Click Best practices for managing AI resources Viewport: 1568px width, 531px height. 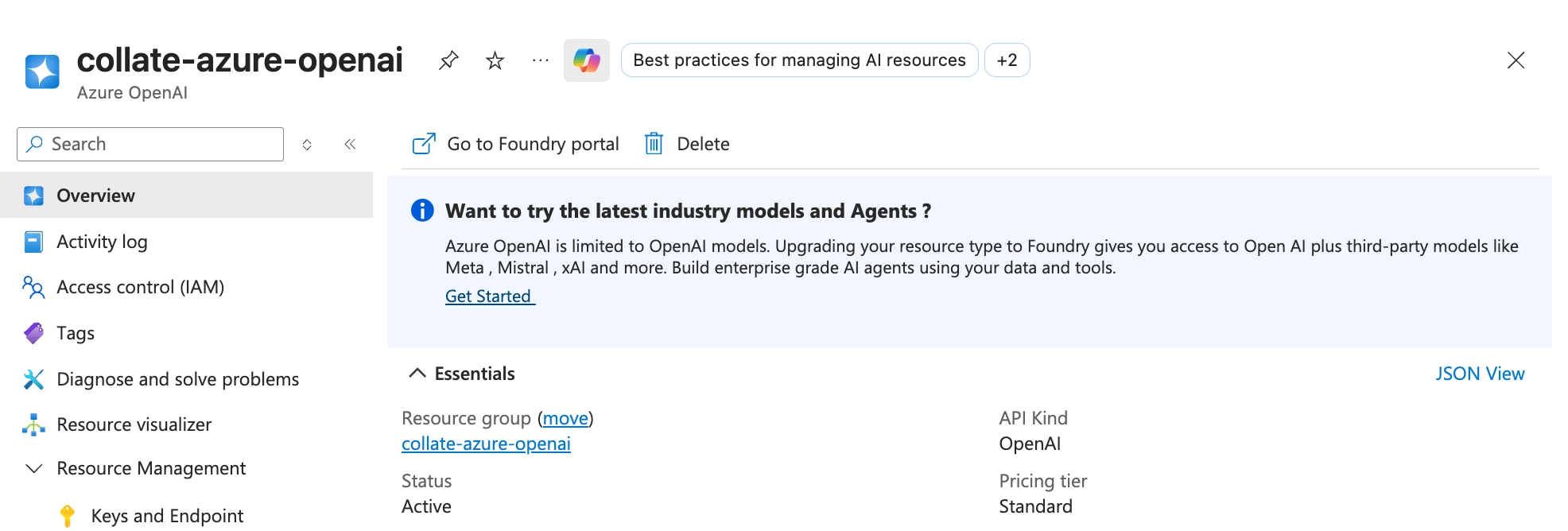tap(799, 60)
